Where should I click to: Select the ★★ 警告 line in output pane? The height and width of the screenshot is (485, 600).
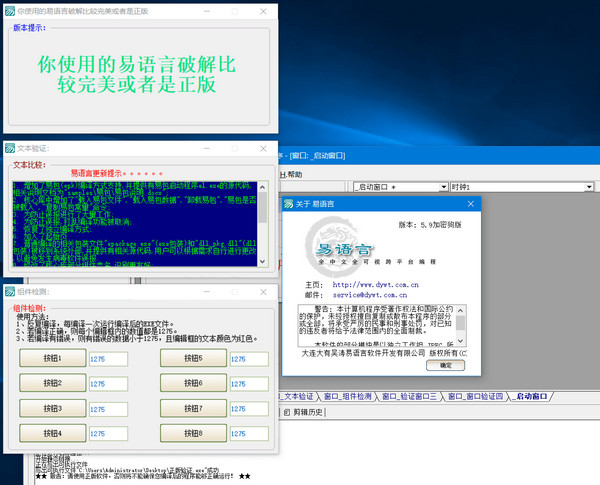(143, 477)
